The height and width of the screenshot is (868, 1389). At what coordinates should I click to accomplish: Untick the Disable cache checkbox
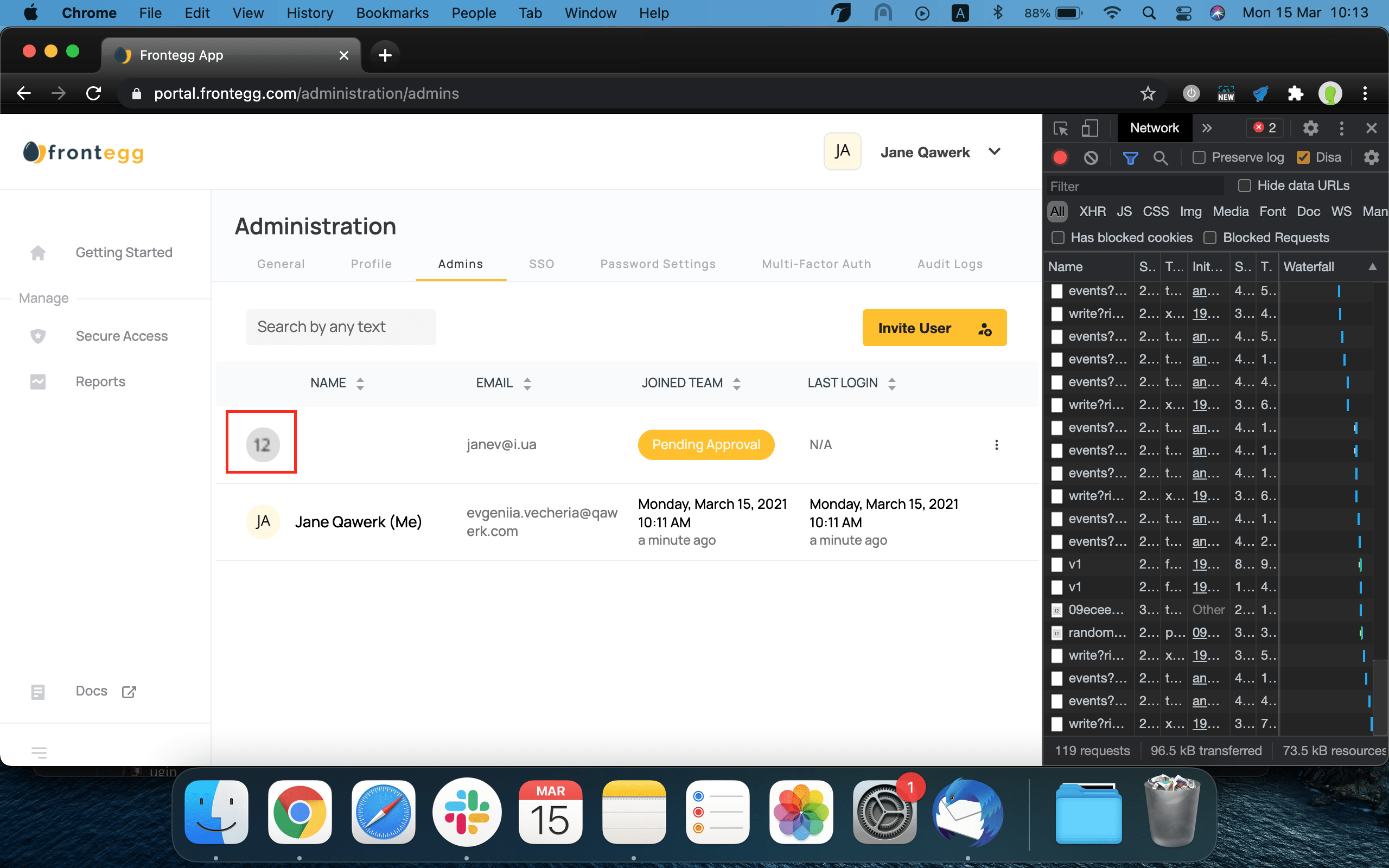click(x=1303, y=157)
